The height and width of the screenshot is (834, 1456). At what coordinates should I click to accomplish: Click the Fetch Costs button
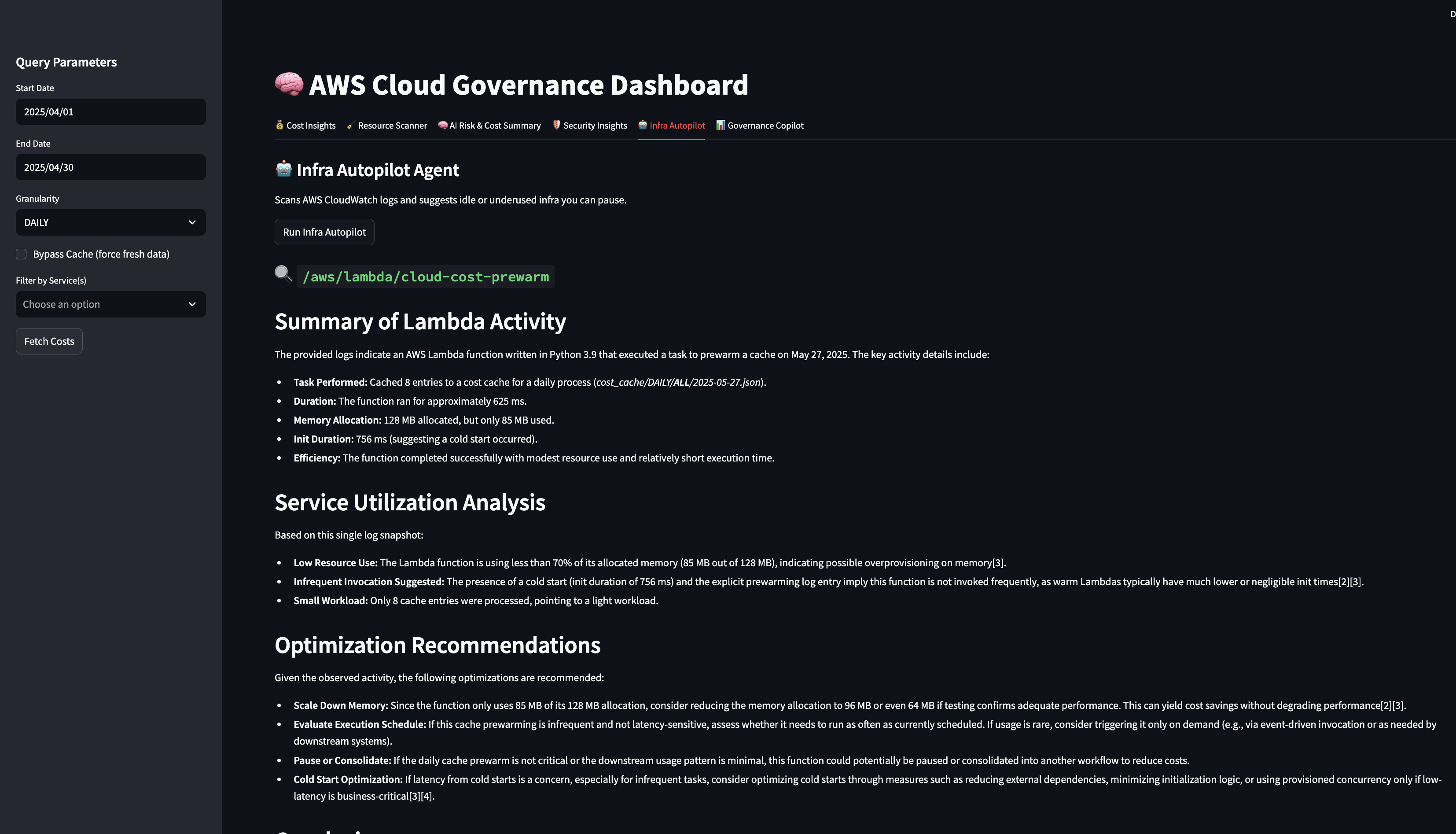pos(49,341)
